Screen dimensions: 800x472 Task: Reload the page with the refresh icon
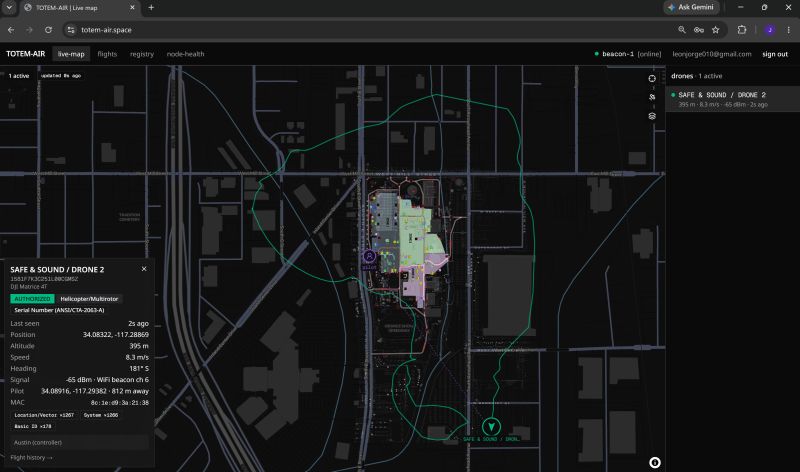(x=48, y=30)
